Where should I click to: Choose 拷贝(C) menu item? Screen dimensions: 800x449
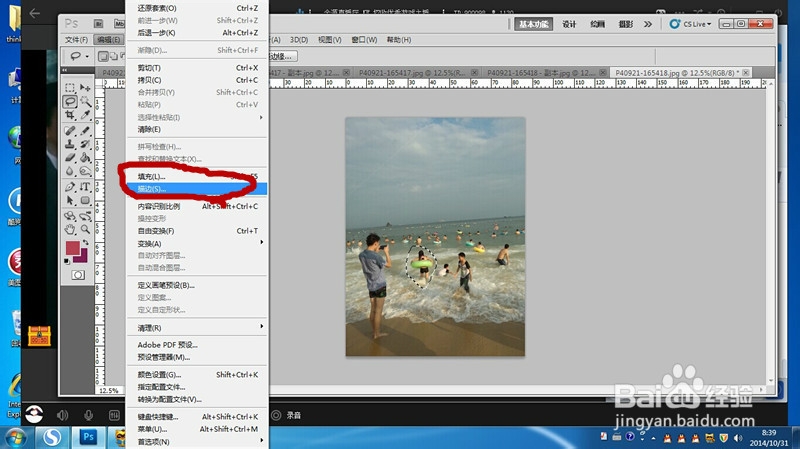click(x=197, y=80)
